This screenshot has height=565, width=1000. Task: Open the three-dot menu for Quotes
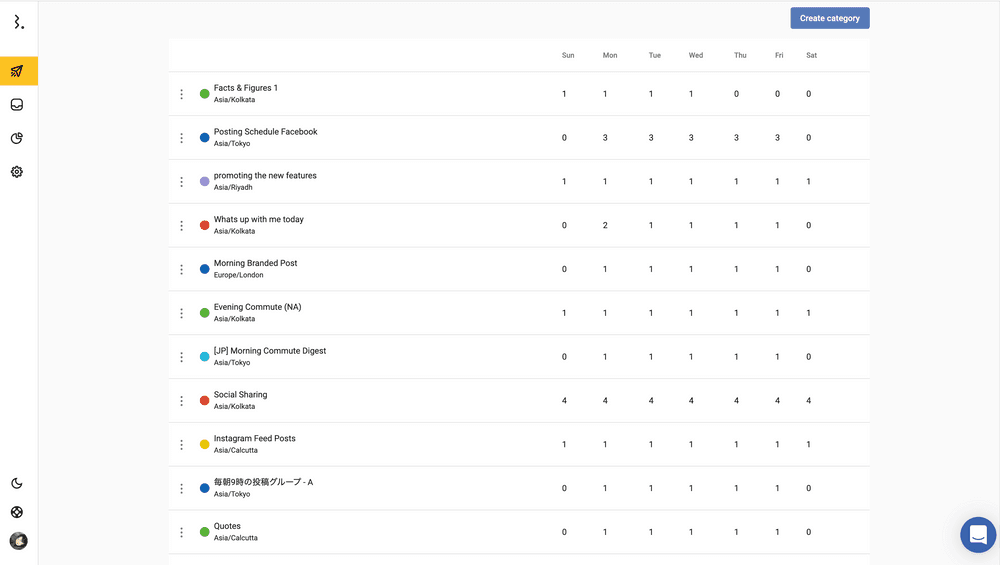click(181, 533)
